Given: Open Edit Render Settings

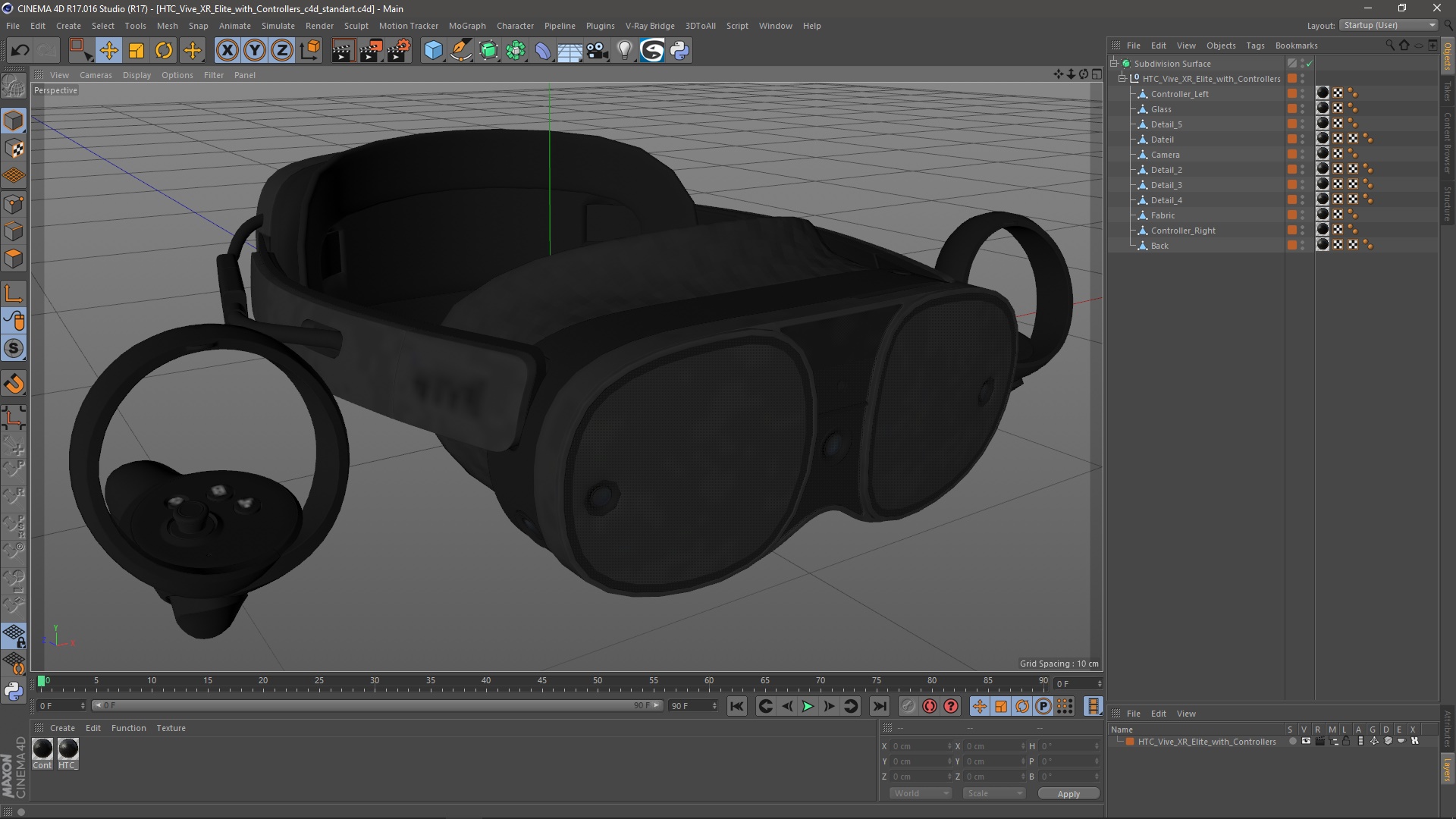Looking at the screenshot, I should pyautogui.click(x=399, y=51).
